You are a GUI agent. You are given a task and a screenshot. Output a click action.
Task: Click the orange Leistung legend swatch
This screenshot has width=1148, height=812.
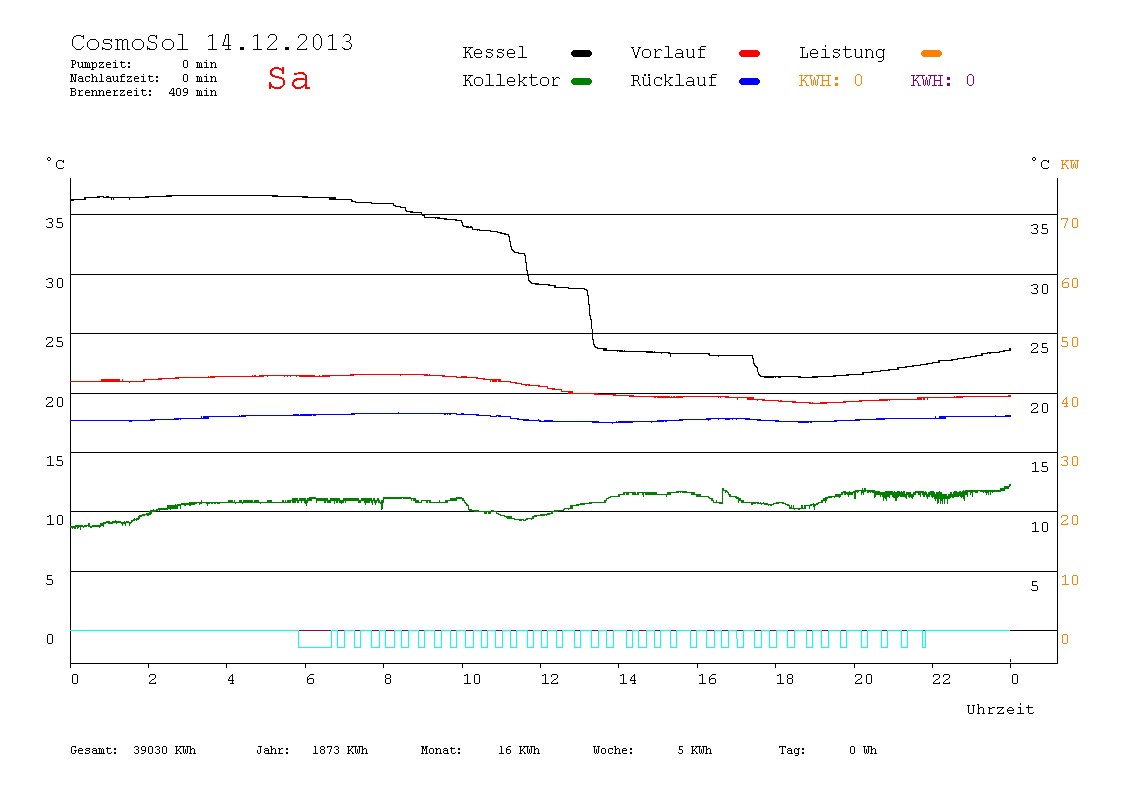pyautogui.click(x=931, y=53)
